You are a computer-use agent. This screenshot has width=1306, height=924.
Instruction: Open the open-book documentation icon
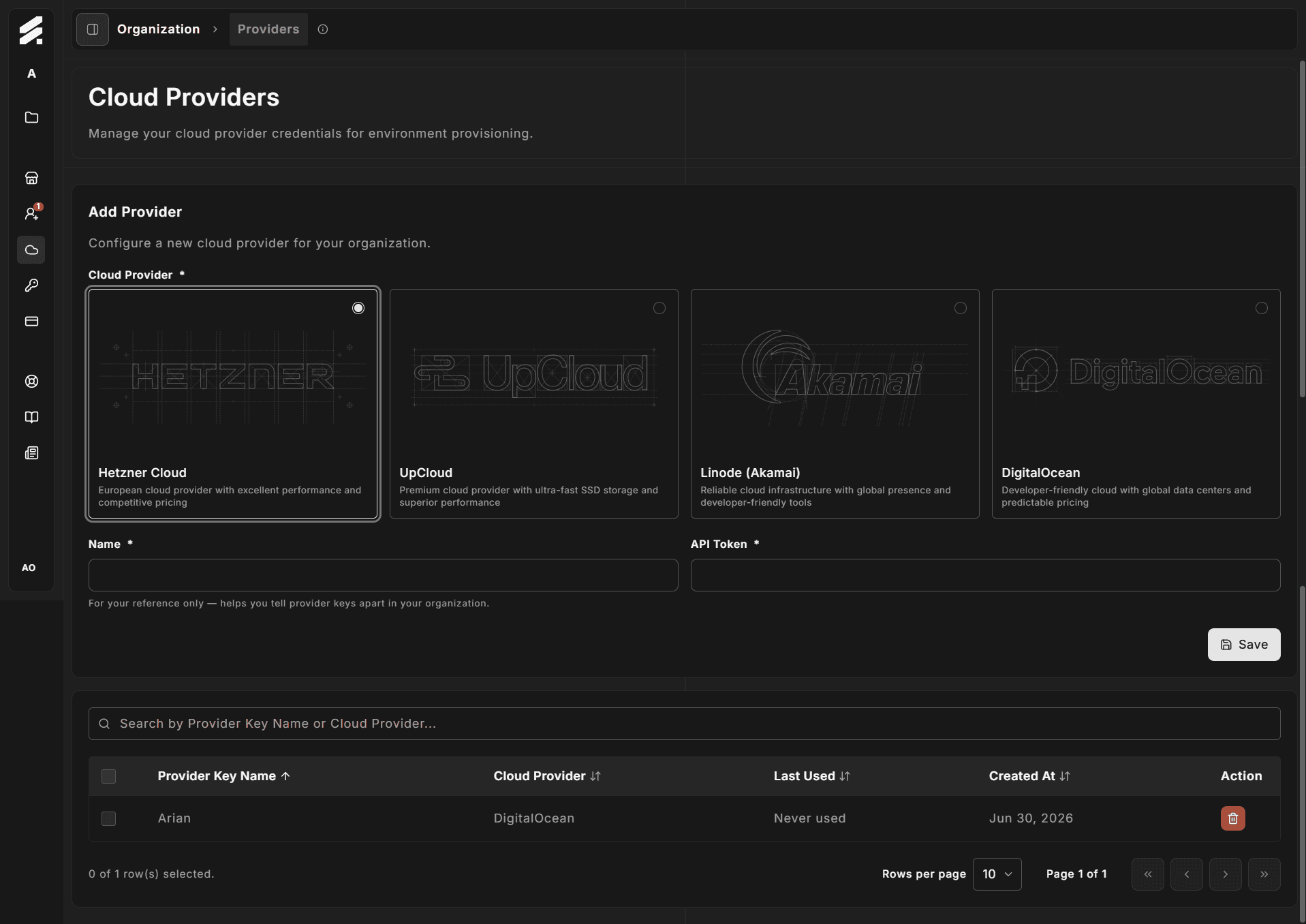click(31, 417)
